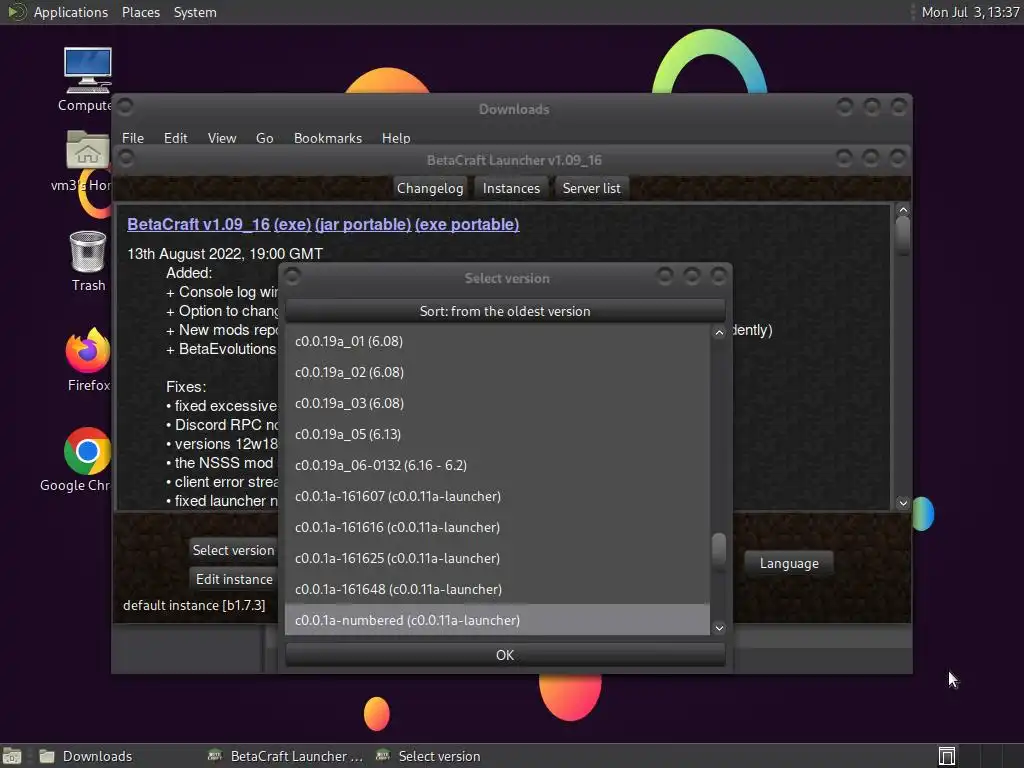Image resolution: width=1024 pixels, height=768 pixels.
Task: Click changelog scrollbar down arrow
Action: (x=903, y=503)
